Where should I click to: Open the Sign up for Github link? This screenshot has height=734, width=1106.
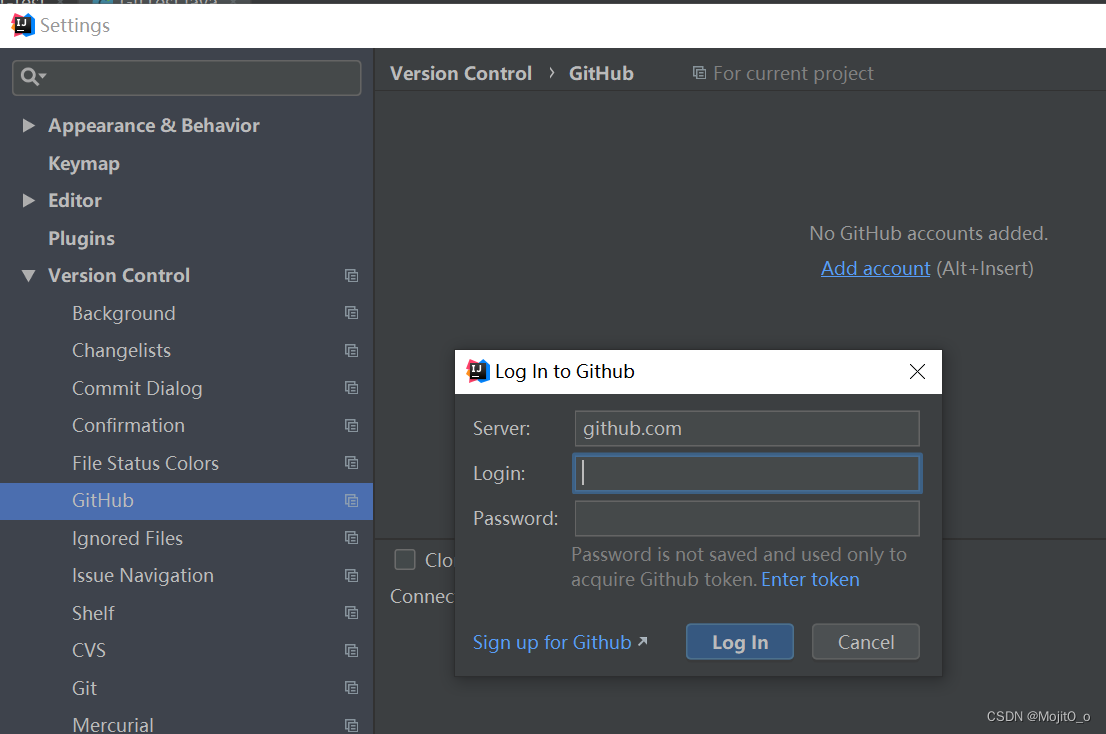pos(552,642)
